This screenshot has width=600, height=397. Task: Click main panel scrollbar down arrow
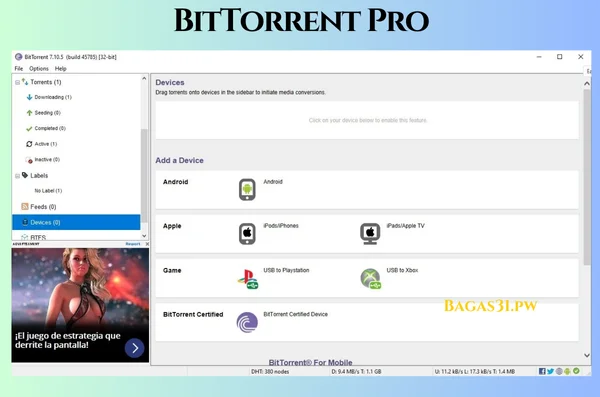(x=587, y=355)
